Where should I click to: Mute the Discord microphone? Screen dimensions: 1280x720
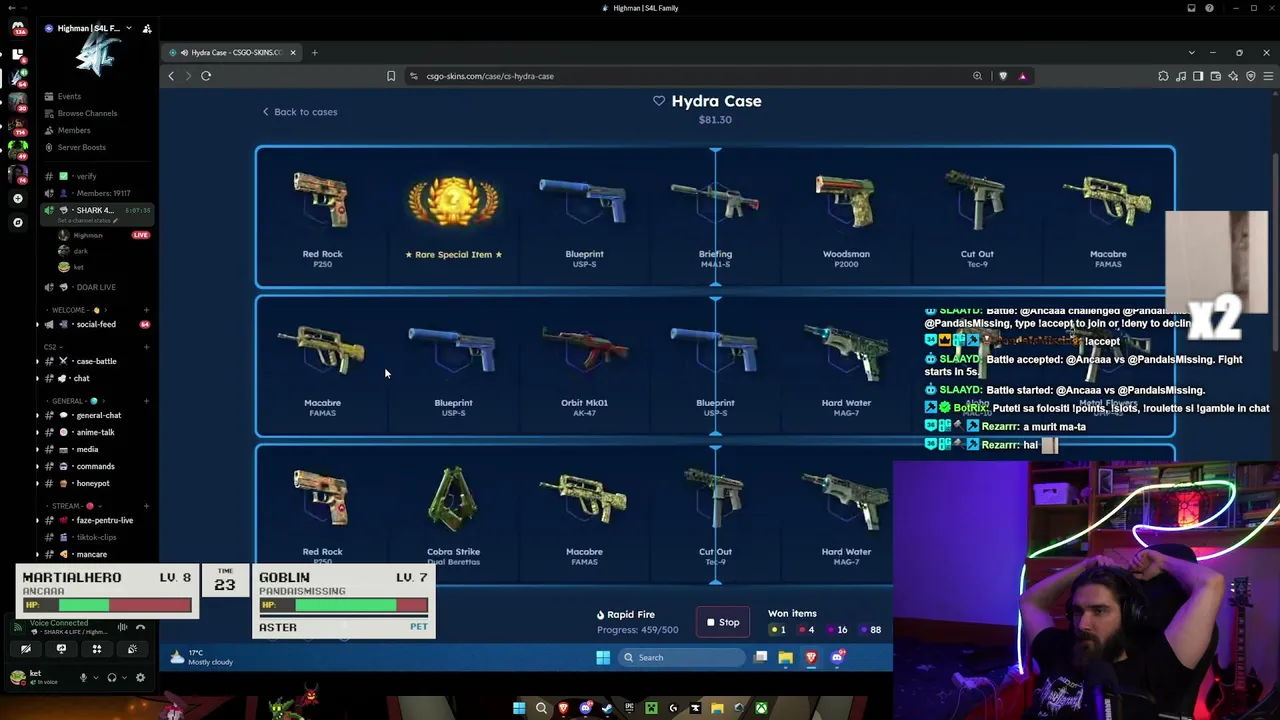point(84,677)
